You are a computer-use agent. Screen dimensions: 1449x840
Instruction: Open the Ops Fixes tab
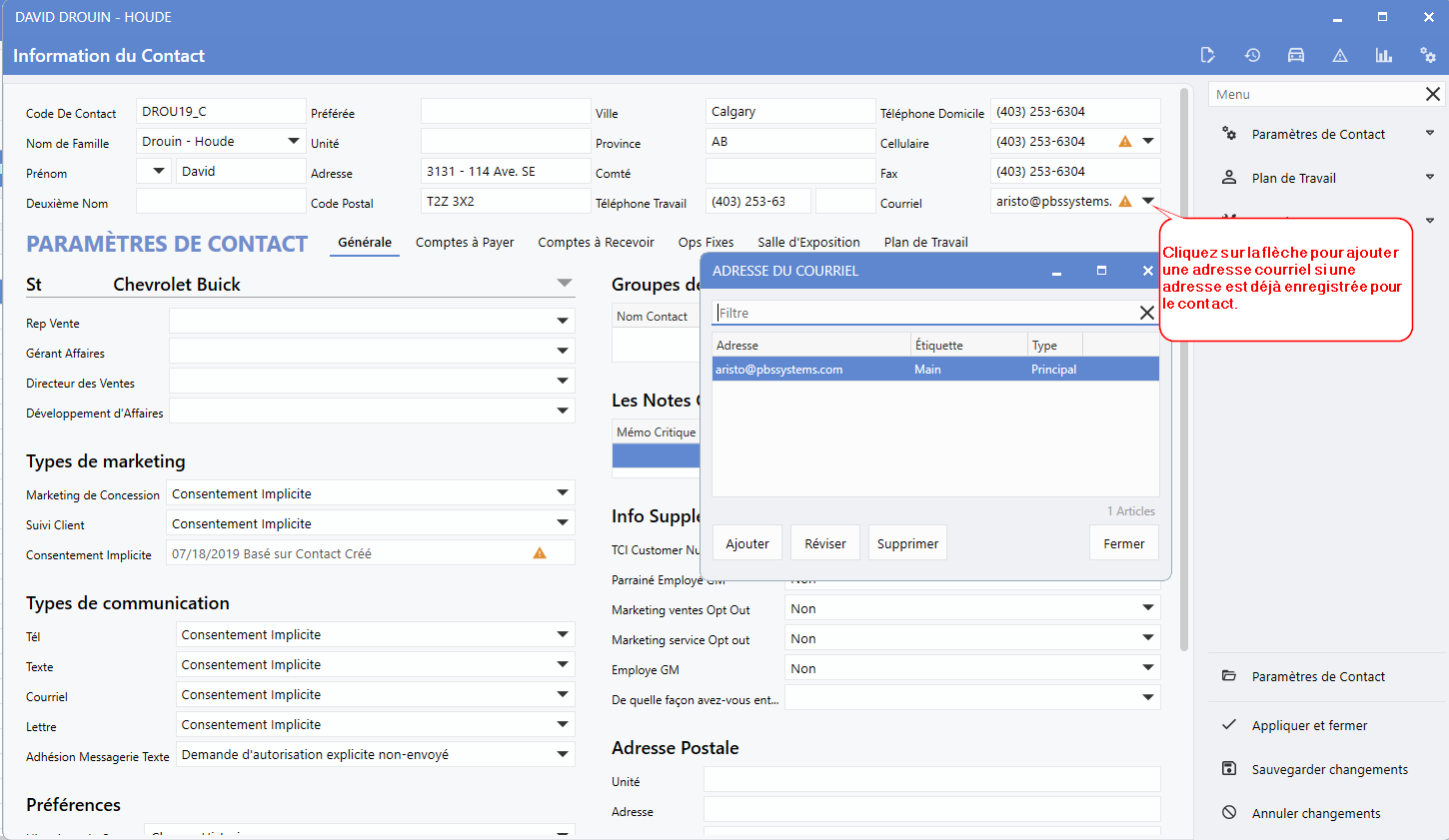706,243
